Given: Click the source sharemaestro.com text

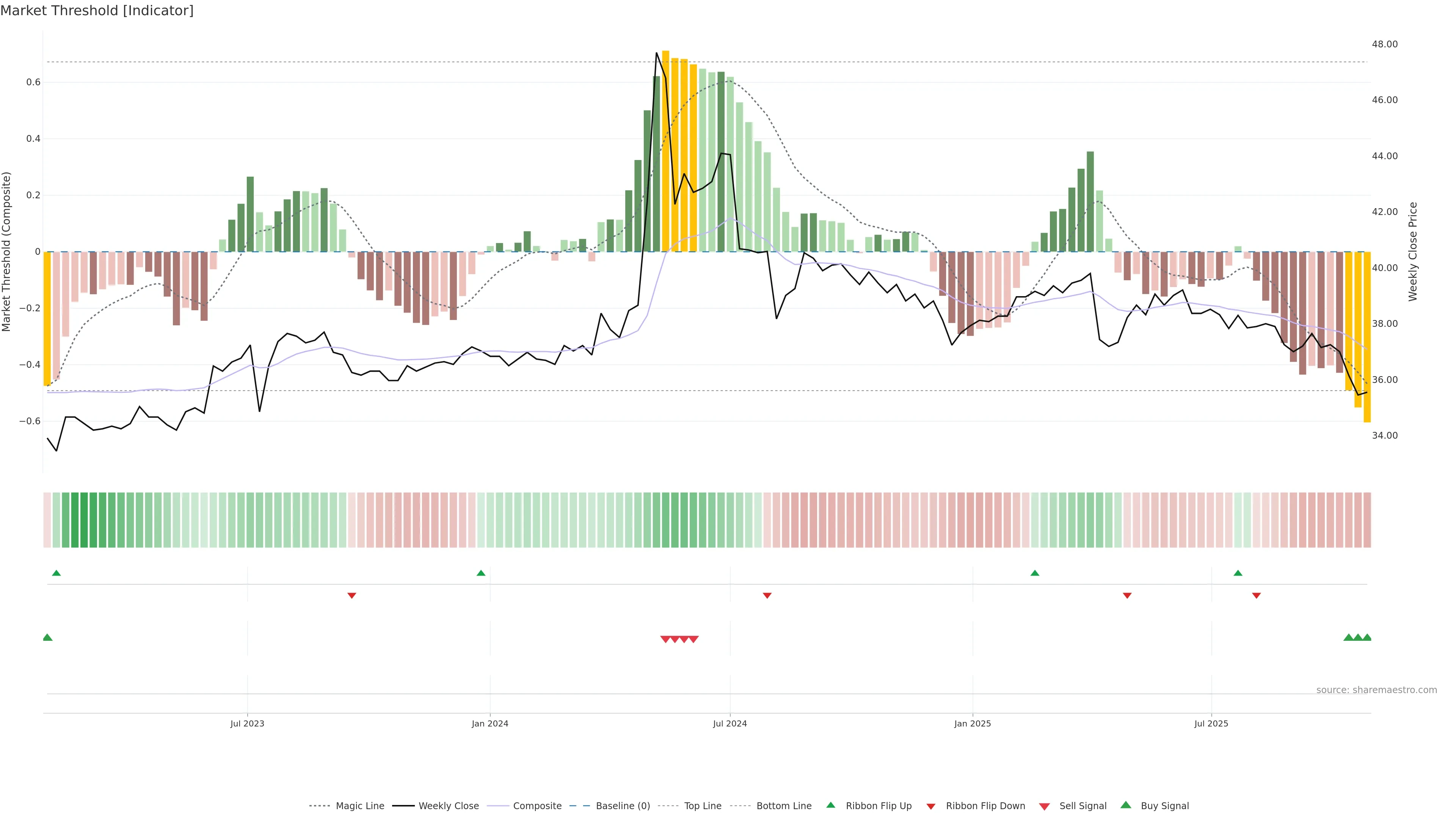Looking at the screenshot, I should coord(1376,690).
